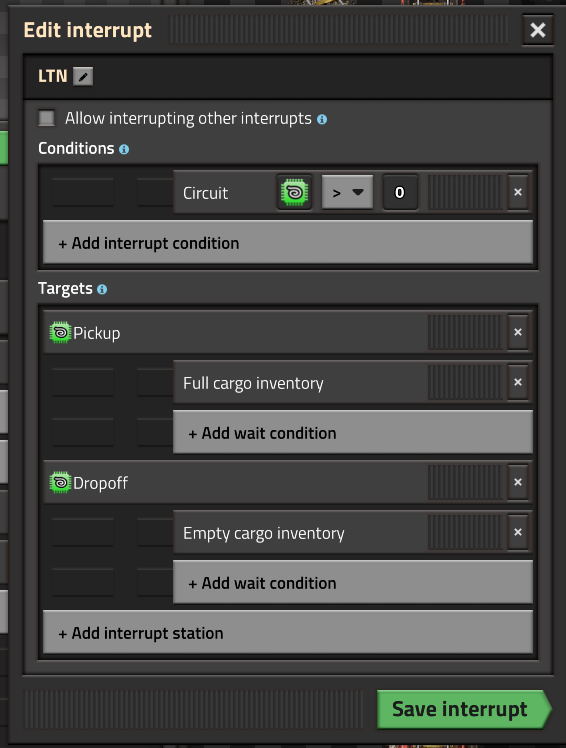Delete the Dropoff station target
This screenshot has height=748, width=566.
tap(518, 482)
